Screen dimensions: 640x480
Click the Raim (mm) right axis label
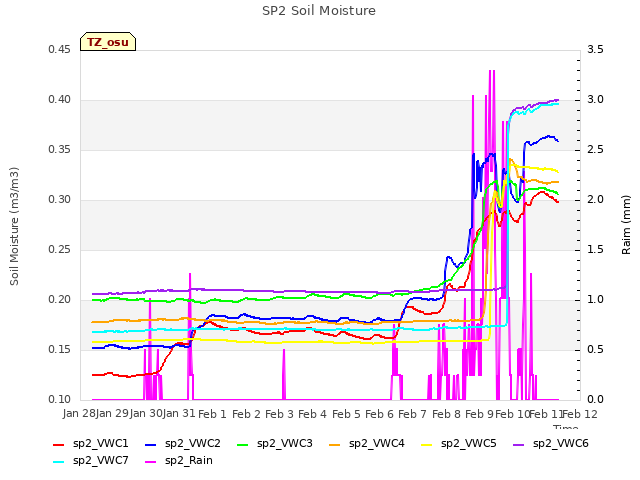pyautogui.click(x=626, y=225)
